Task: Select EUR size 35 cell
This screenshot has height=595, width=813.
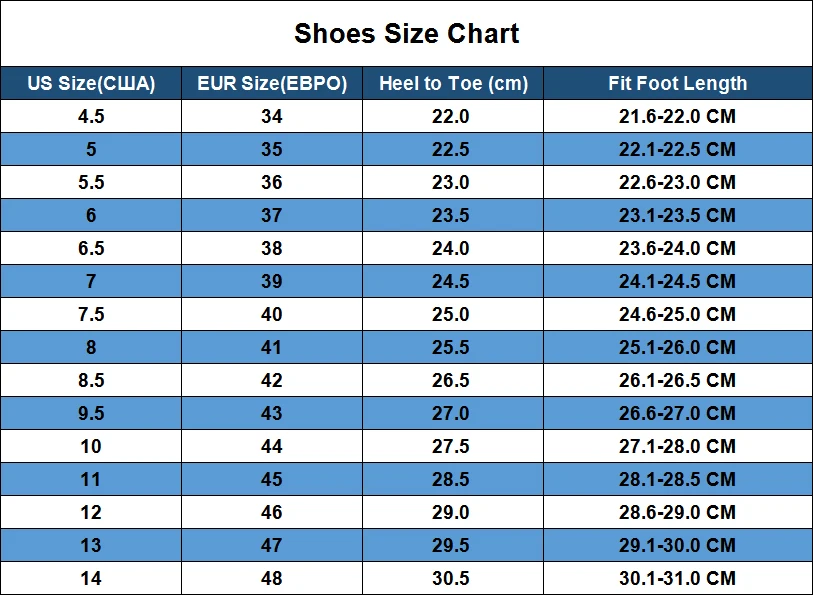Action: pos(272,149)
